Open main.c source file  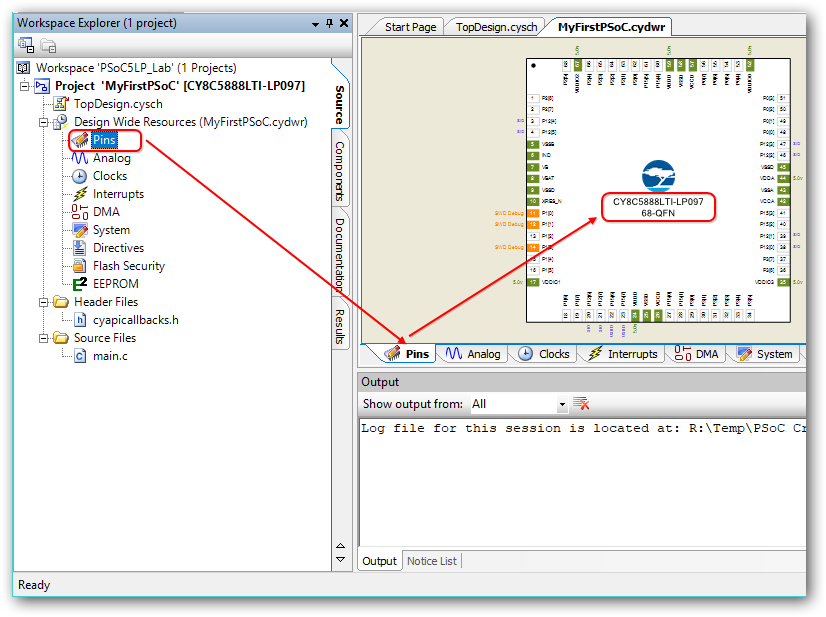click(110, 356)
